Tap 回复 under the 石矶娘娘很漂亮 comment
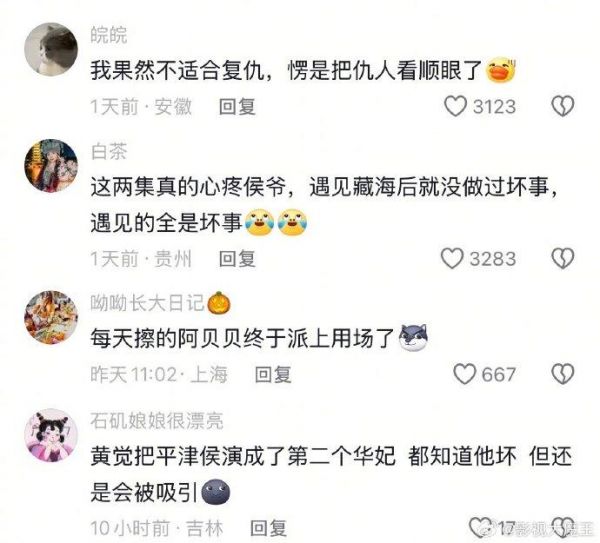Image resolution: width=600 pixels, height=543 pixels. point(268,528)
